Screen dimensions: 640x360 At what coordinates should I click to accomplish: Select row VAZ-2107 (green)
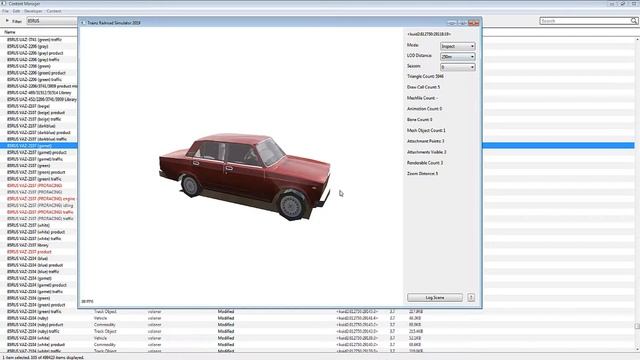[28, 166]
